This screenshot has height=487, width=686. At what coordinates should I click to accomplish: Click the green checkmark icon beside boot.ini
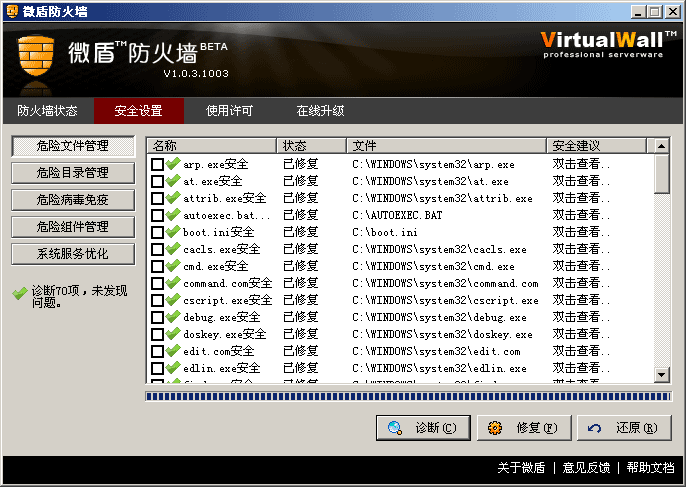[x=173, y=232]
